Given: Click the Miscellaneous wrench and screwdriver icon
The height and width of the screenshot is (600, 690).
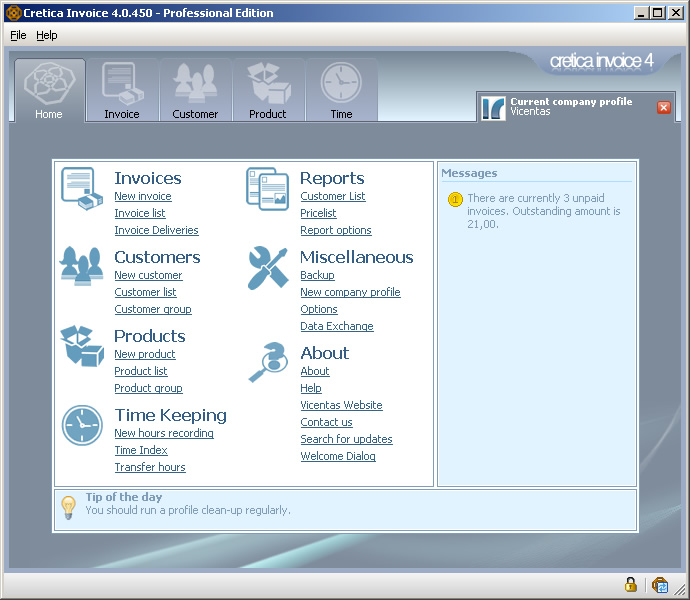Looking at the screenshot, I should [268, 268].
